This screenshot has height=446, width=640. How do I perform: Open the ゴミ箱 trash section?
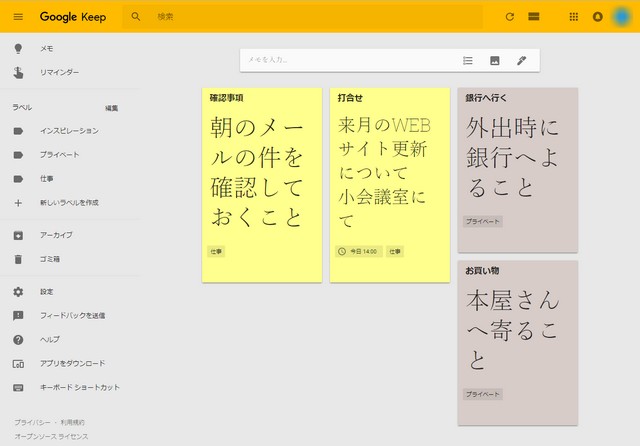(x=50, y=259)
